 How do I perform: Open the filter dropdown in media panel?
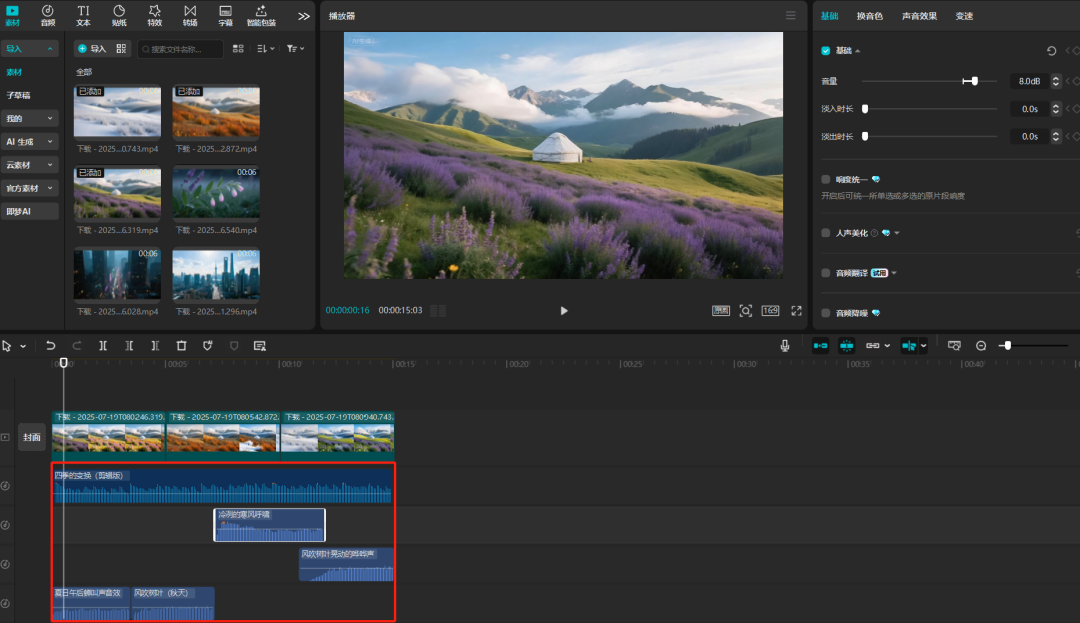coord(295,48)
